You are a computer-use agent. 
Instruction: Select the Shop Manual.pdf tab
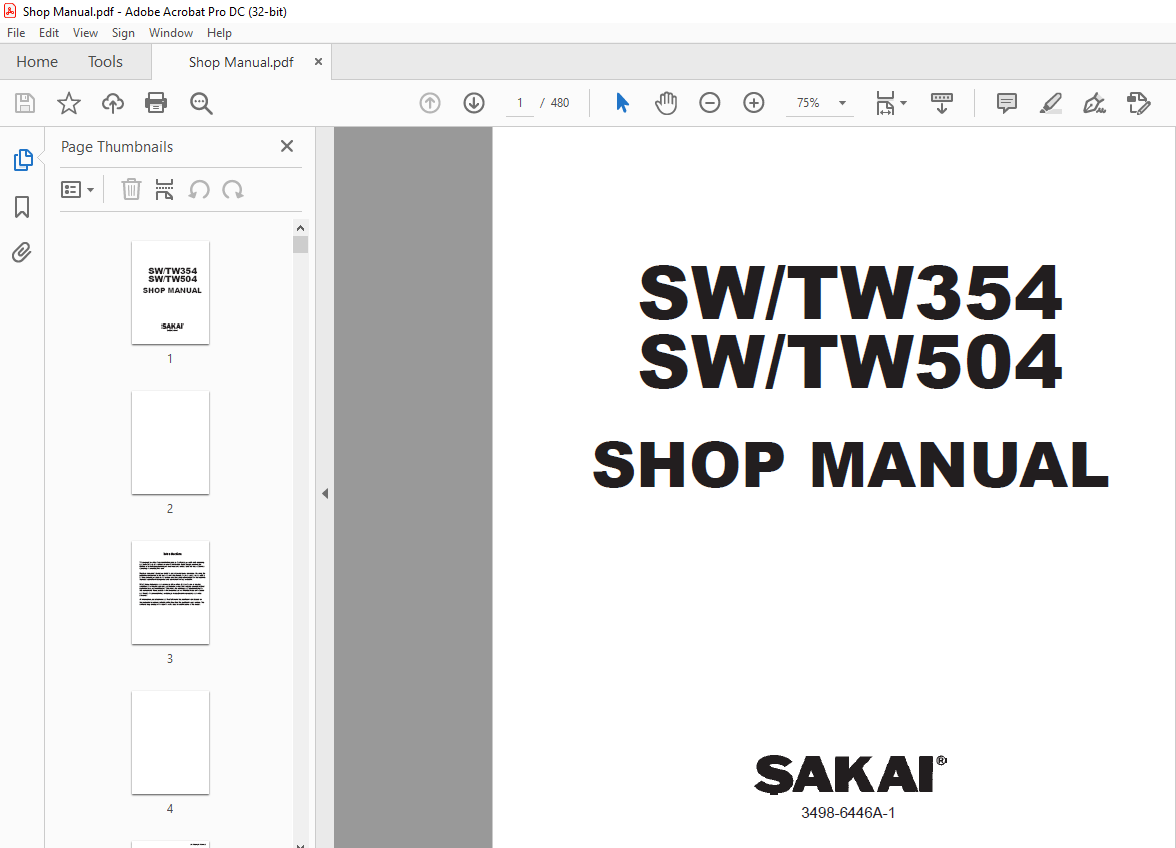click(x=241, y=62)
